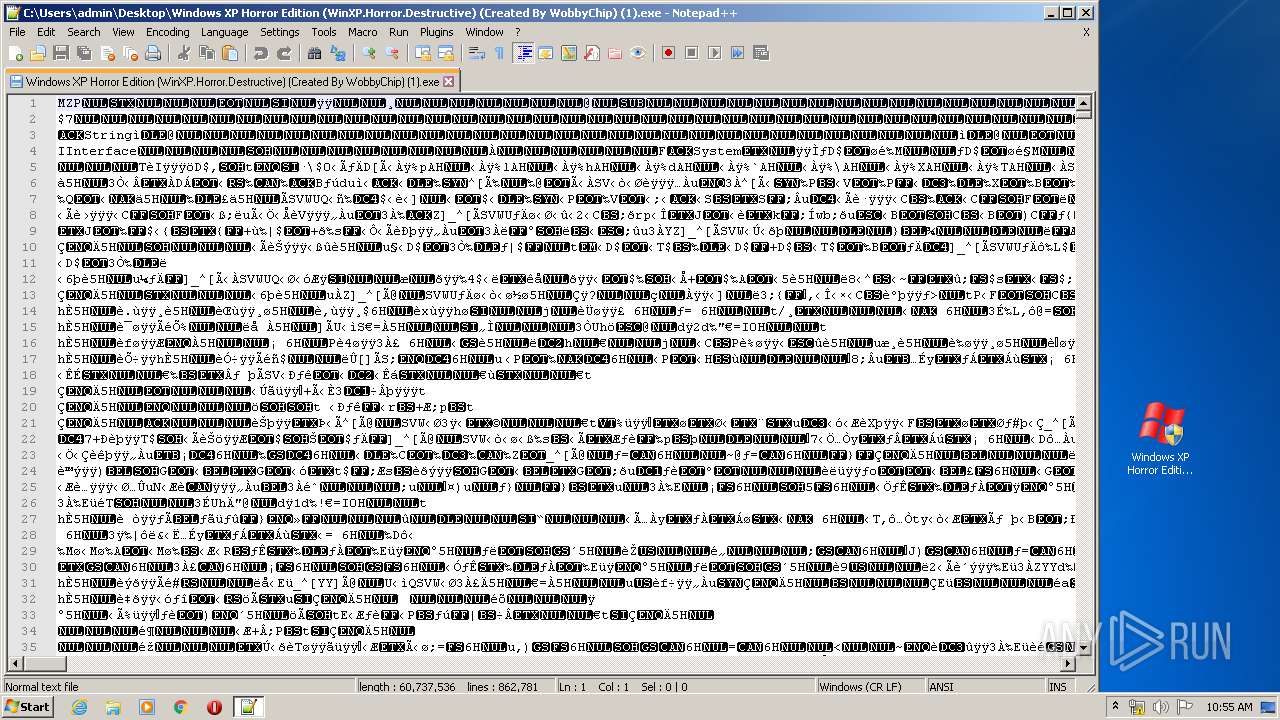Open the Replace dialog toolbar icon
The height and width of the screenshot is (720, 1280).
coord(337,53)
